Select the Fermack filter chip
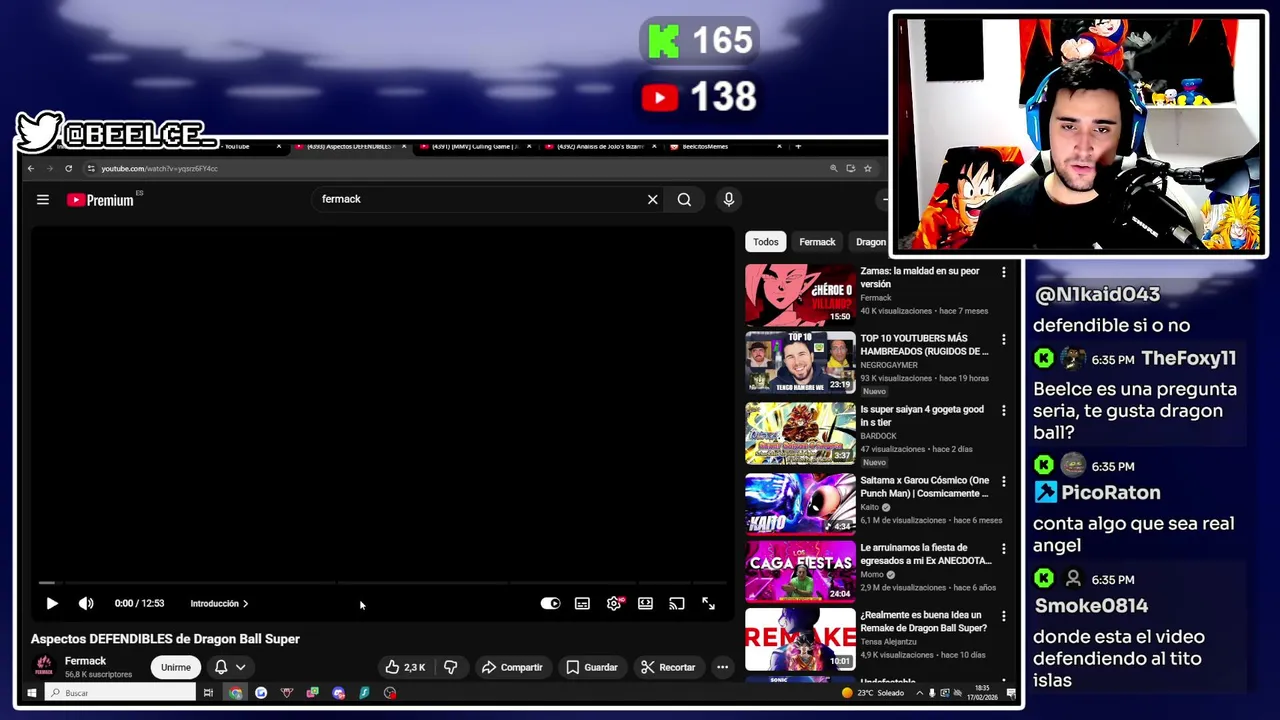 pos(817,242)
